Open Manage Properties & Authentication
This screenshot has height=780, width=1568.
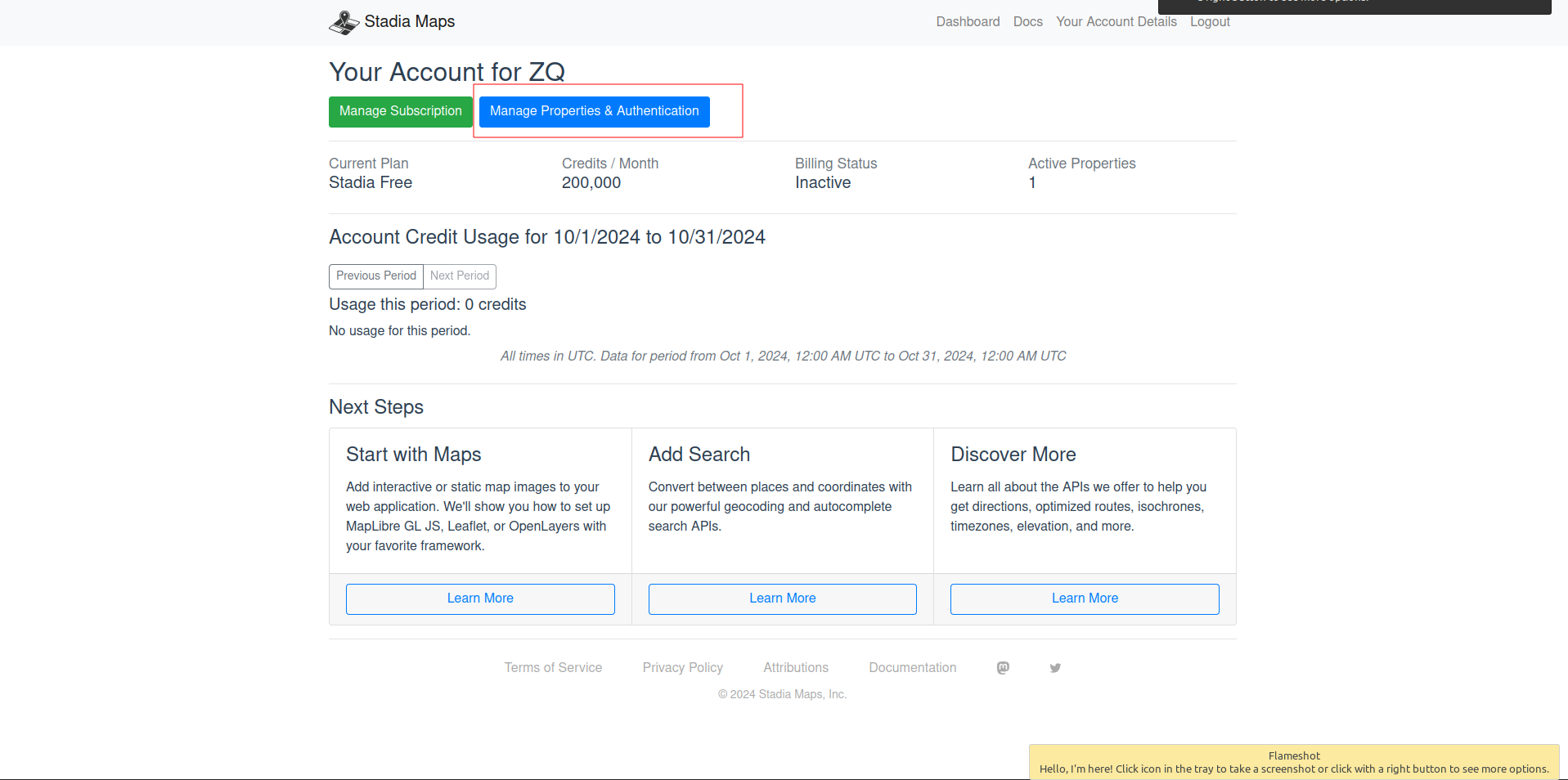click(x=594, y=111)
